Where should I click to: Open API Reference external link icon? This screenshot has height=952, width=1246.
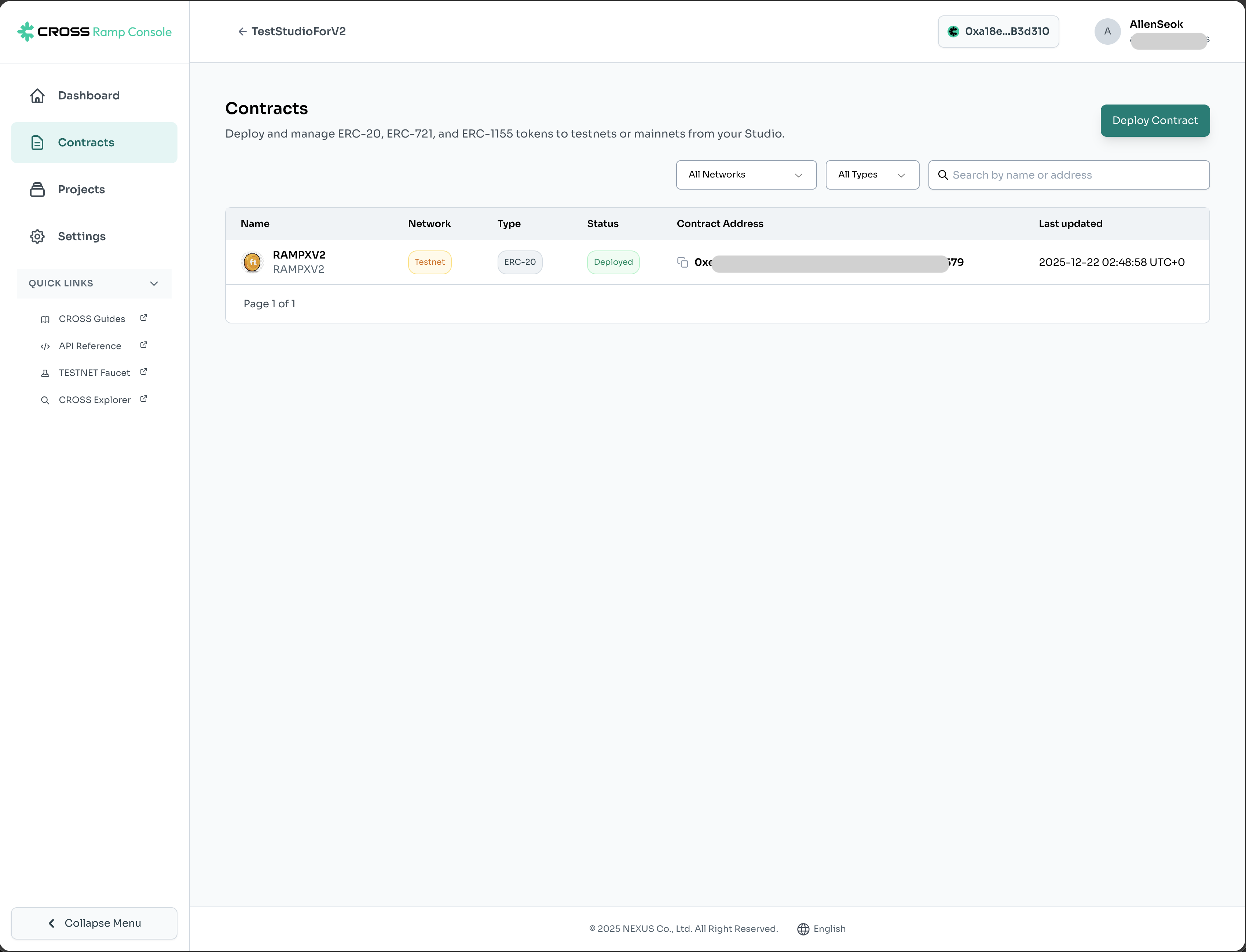pyautogui.click(x=143, y=345)
